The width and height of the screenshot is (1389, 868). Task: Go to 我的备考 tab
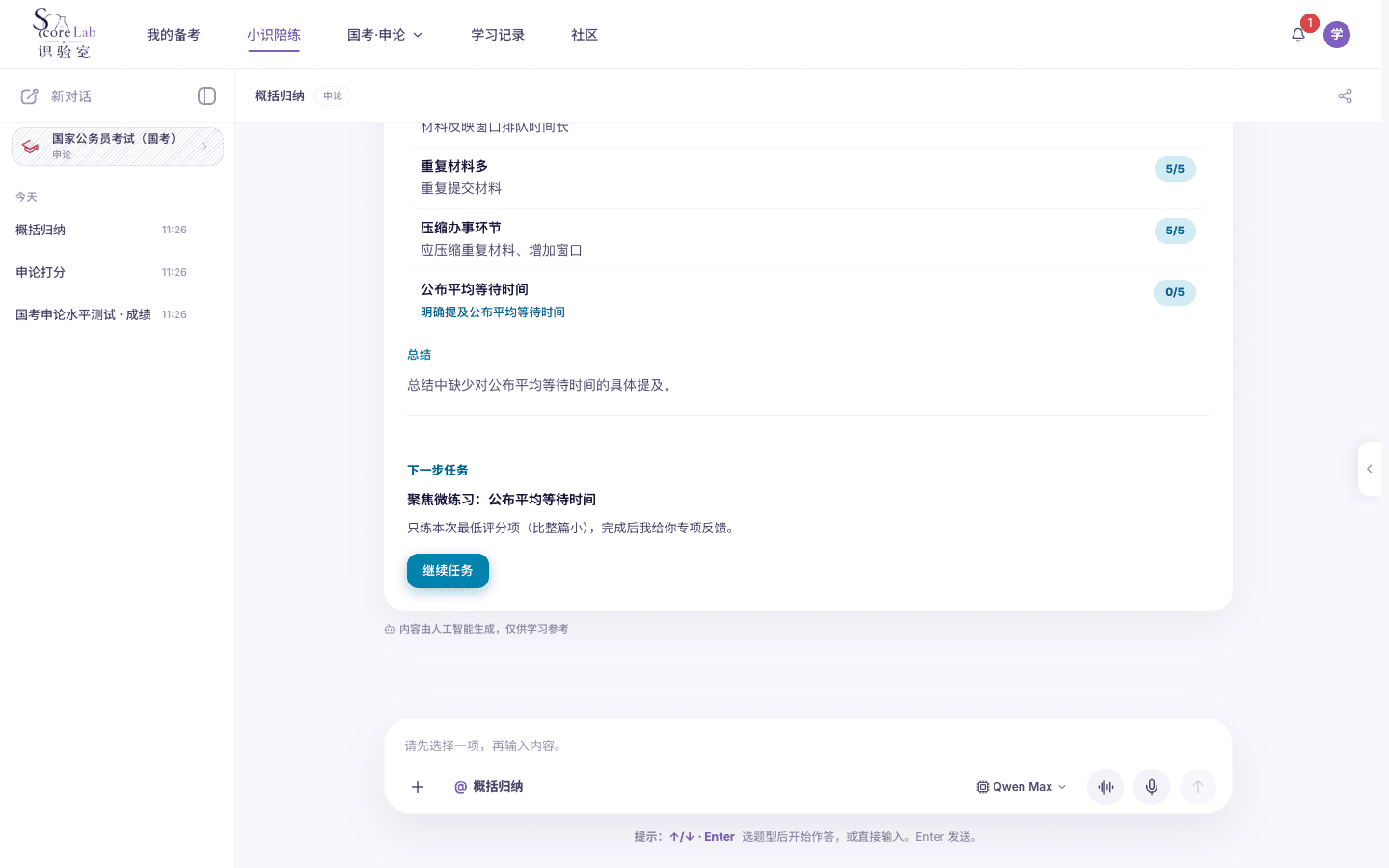(174, 35)
